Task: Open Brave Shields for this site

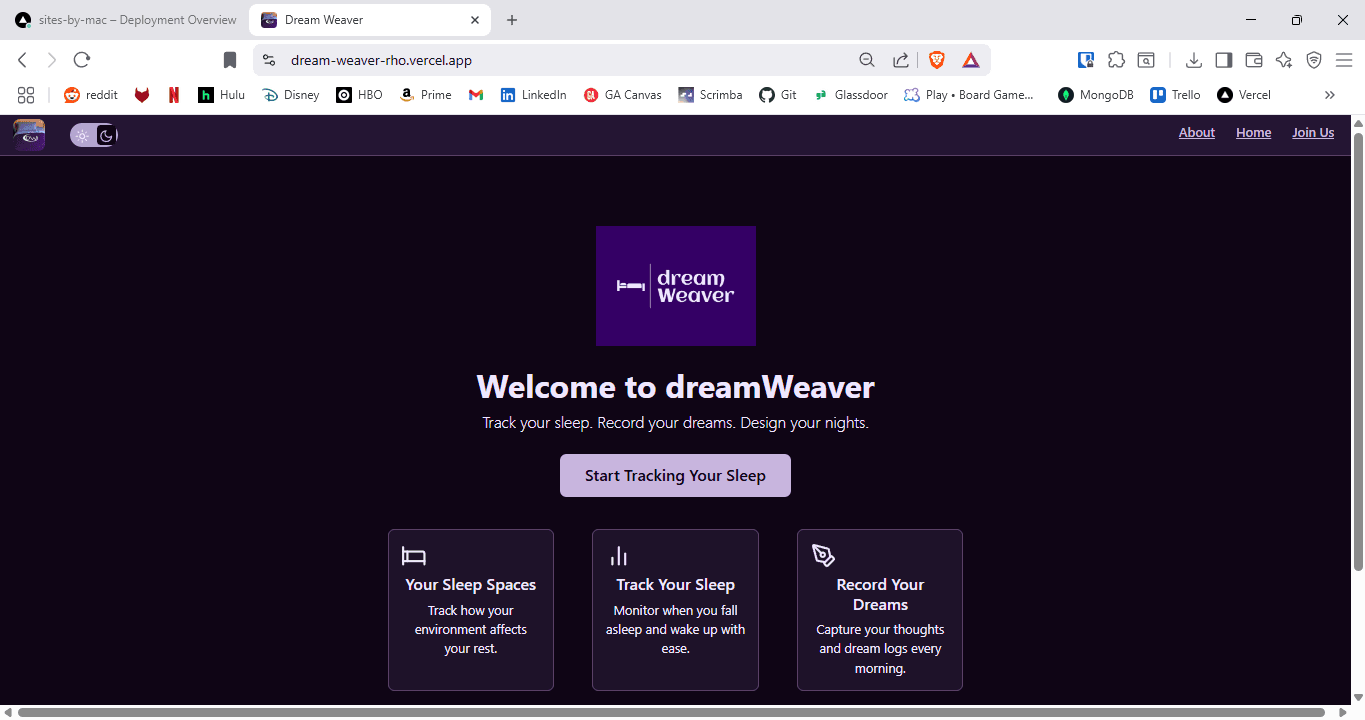Action: click(x=936, y=59)
